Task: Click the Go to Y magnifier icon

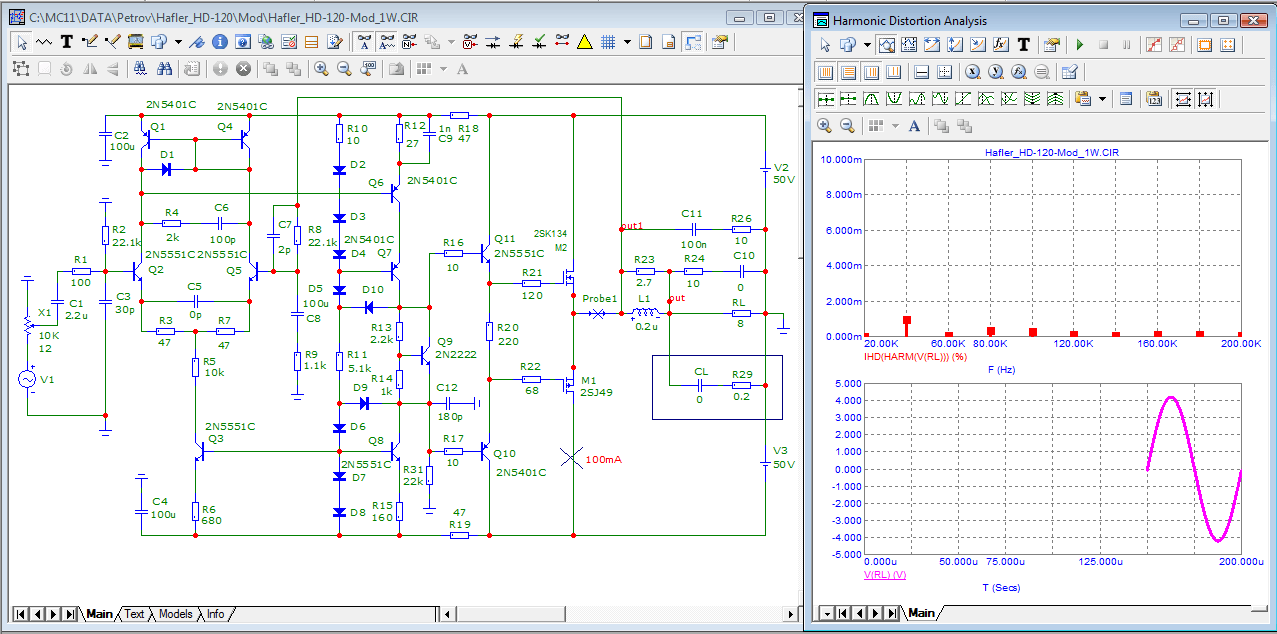Action: coord(995,73)
